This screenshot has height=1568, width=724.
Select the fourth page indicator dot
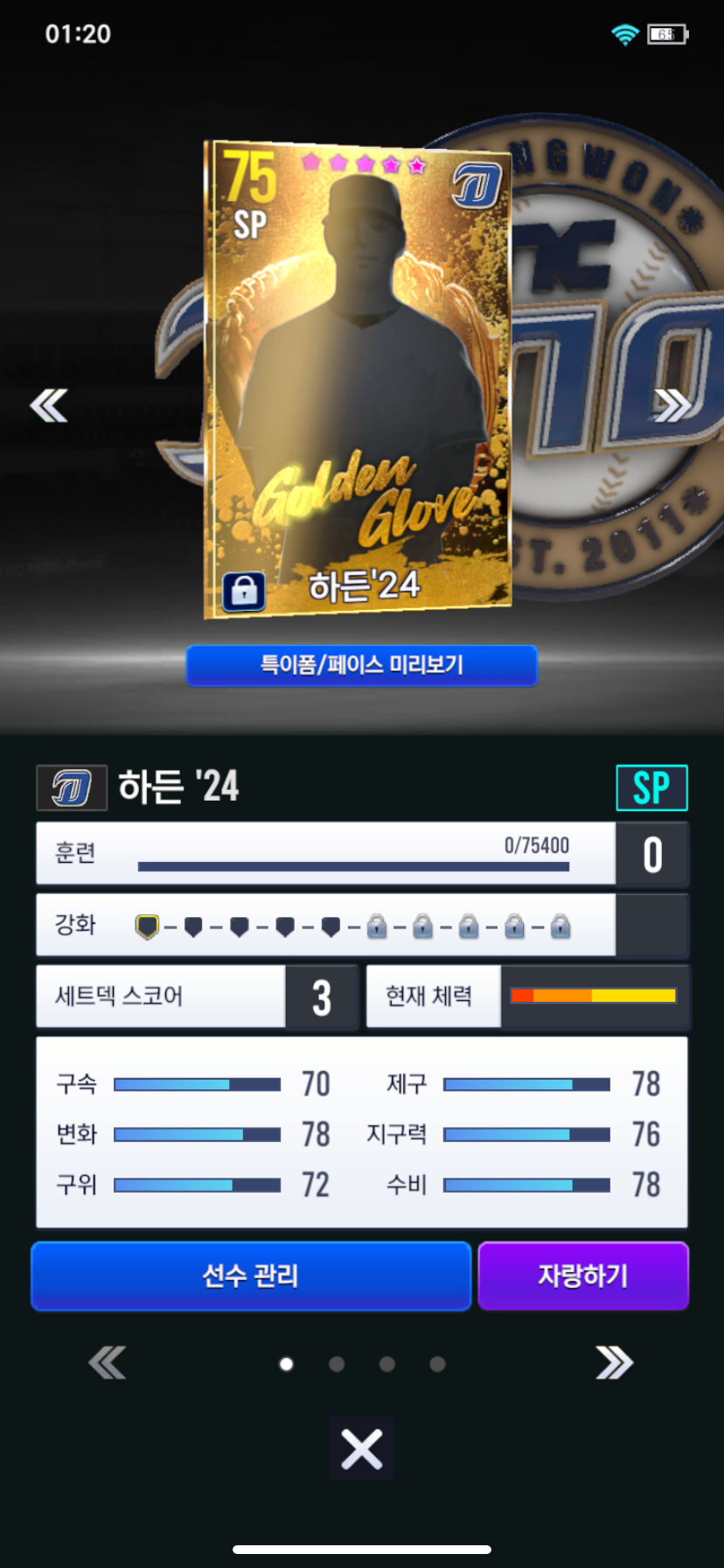pos(438,1363)
